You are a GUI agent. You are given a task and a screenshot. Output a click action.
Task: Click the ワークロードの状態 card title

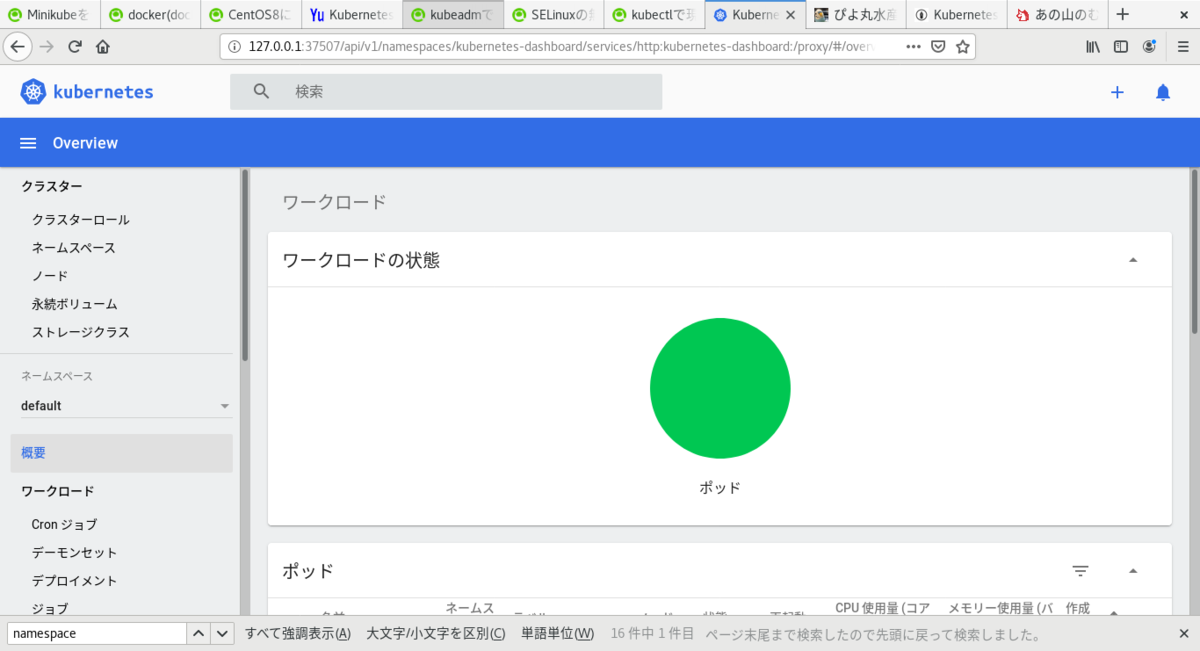361,260
